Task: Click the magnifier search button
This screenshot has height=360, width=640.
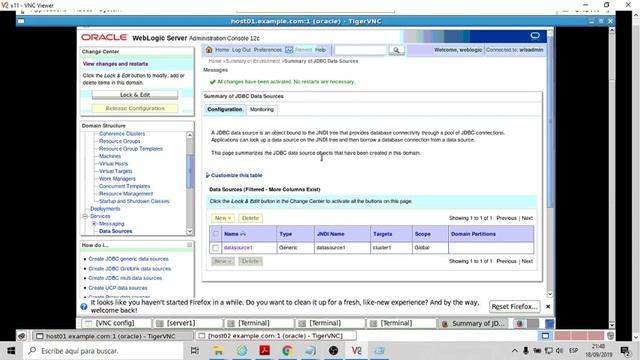Action: [396, 50]
